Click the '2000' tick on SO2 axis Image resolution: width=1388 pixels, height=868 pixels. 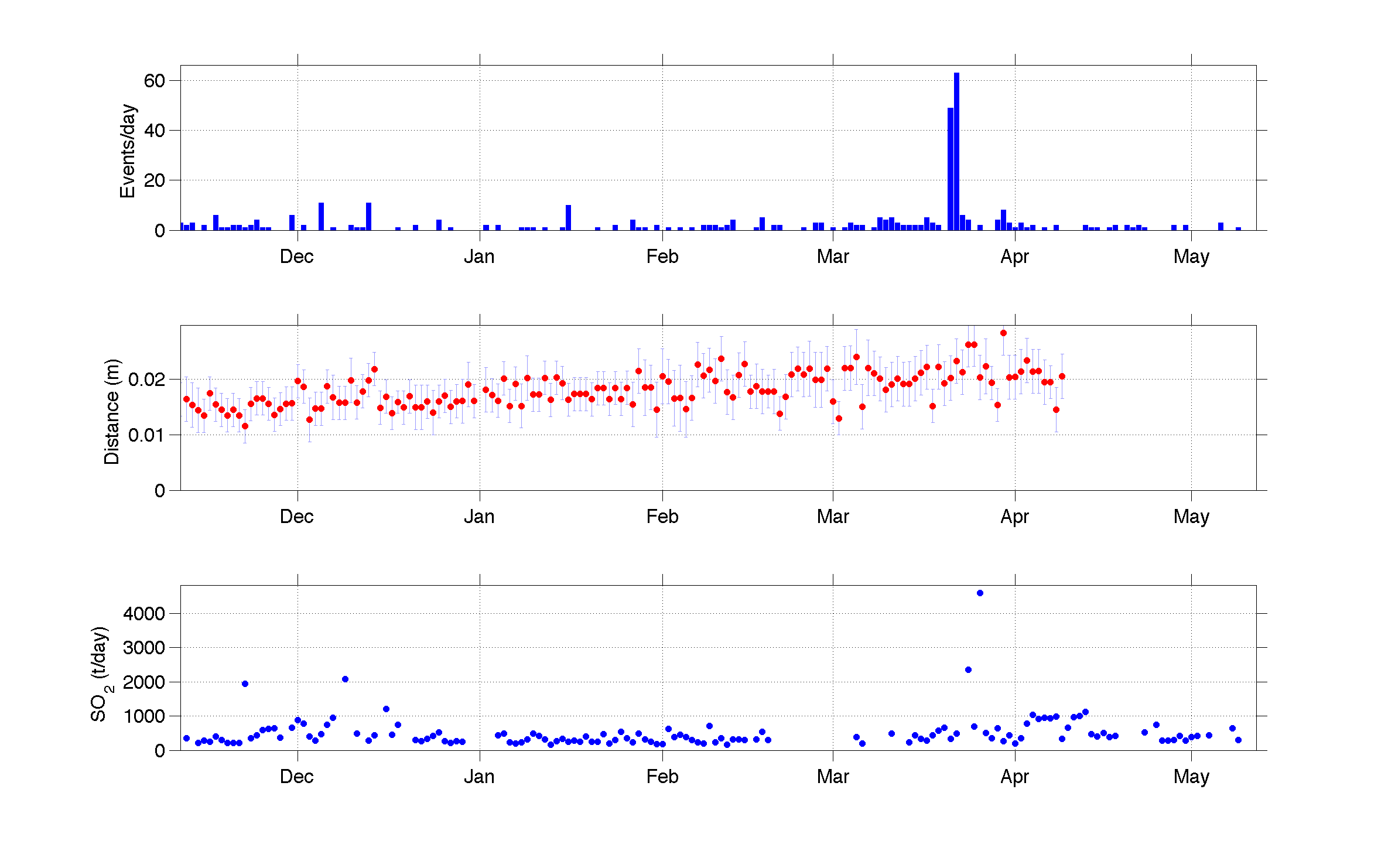pyautogui.click(x=144, y=682)
